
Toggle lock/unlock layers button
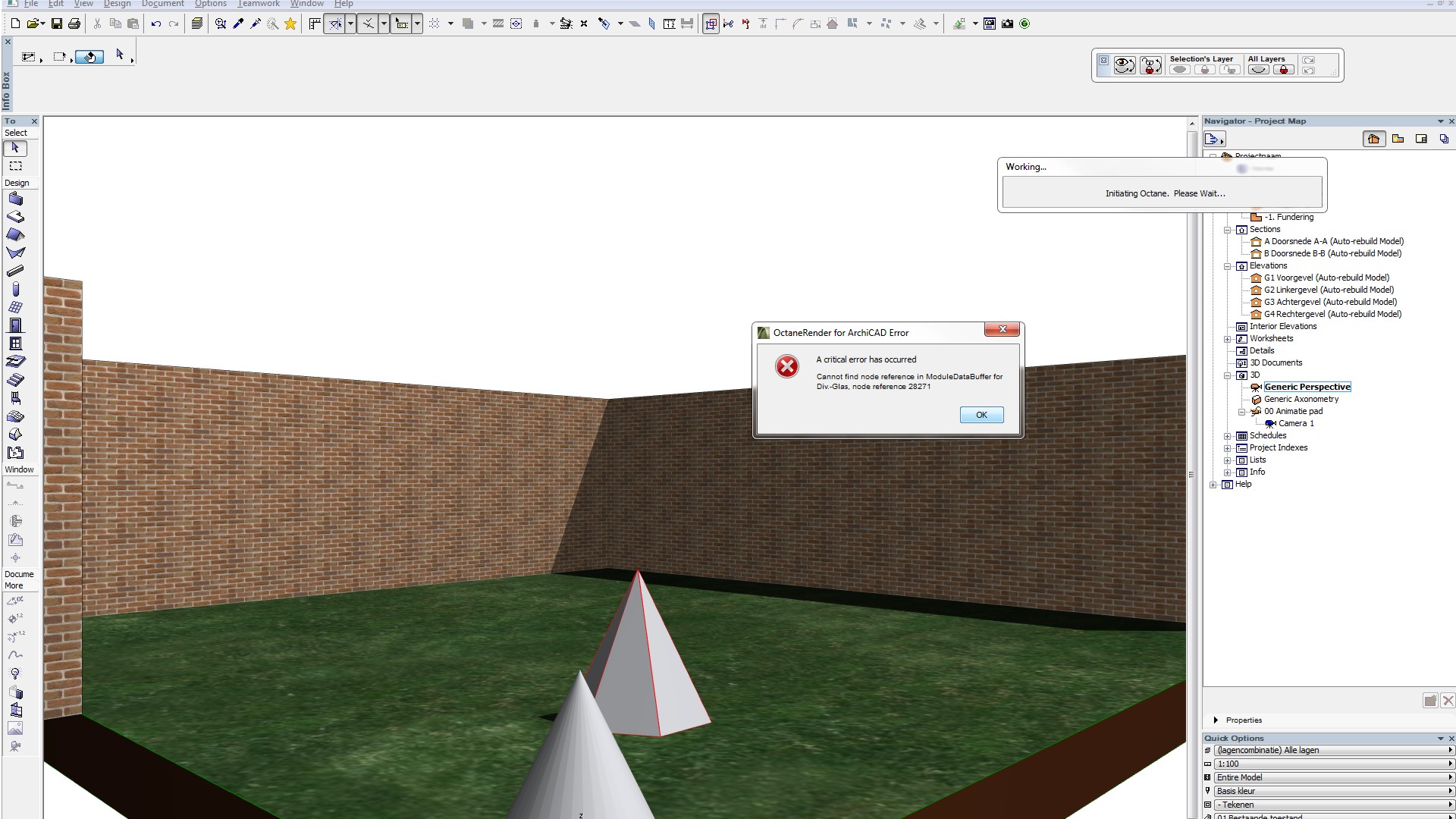[x=1150, y=66]
